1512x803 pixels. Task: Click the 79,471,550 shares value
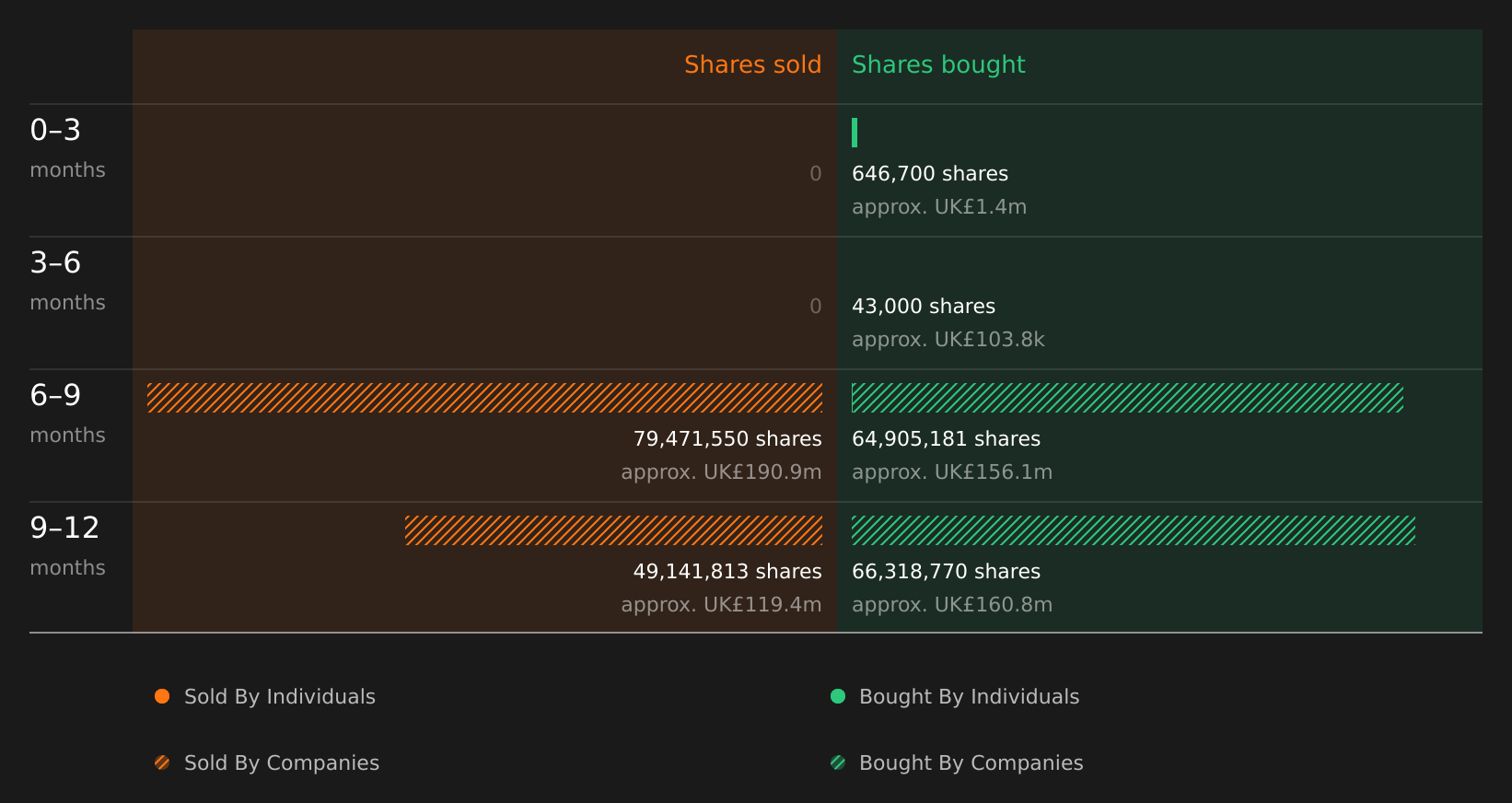(x=727, y=439)
